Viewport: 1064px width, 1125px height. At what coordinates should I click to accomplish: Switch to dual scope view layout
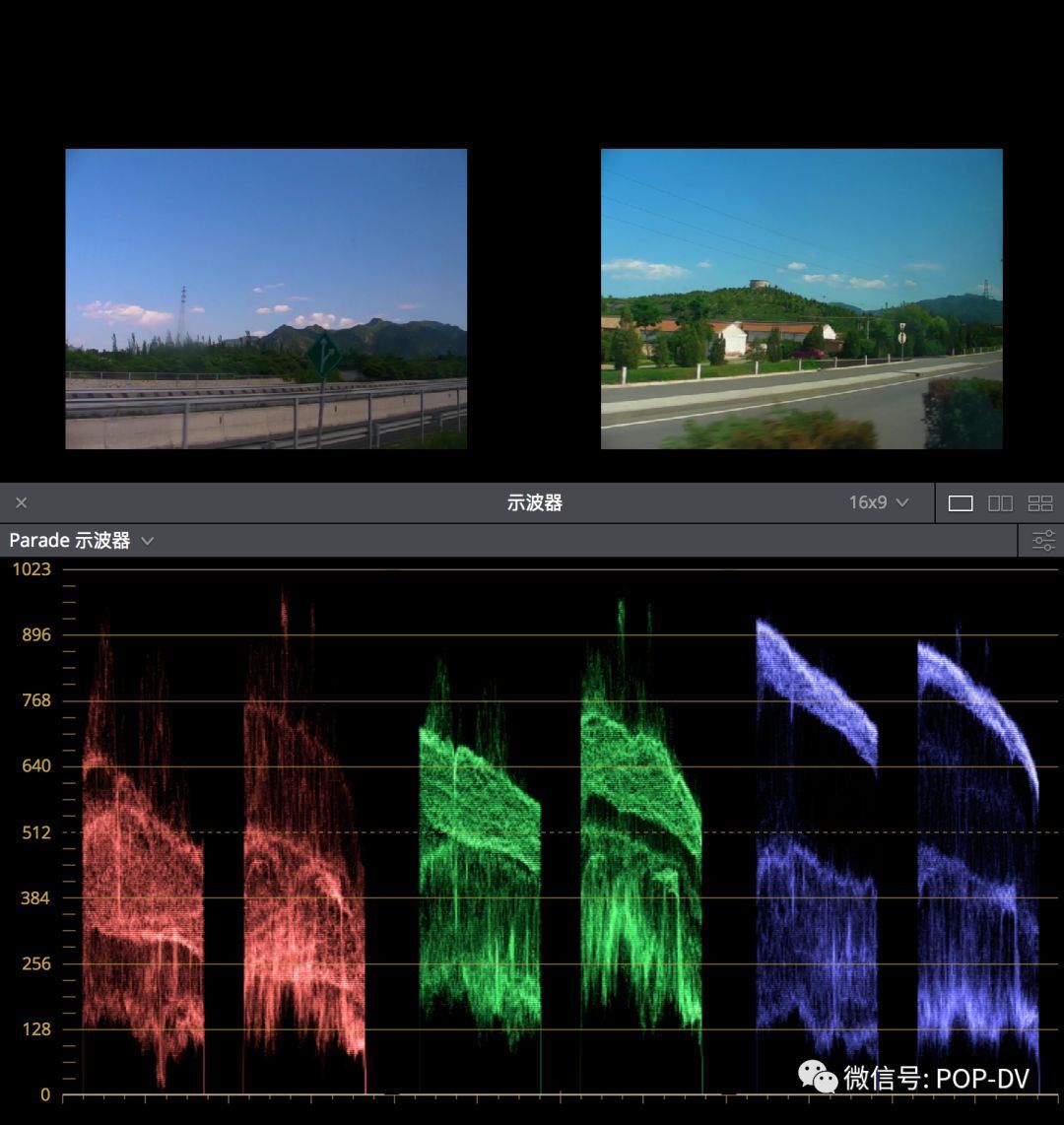(x=1000, y=503)
